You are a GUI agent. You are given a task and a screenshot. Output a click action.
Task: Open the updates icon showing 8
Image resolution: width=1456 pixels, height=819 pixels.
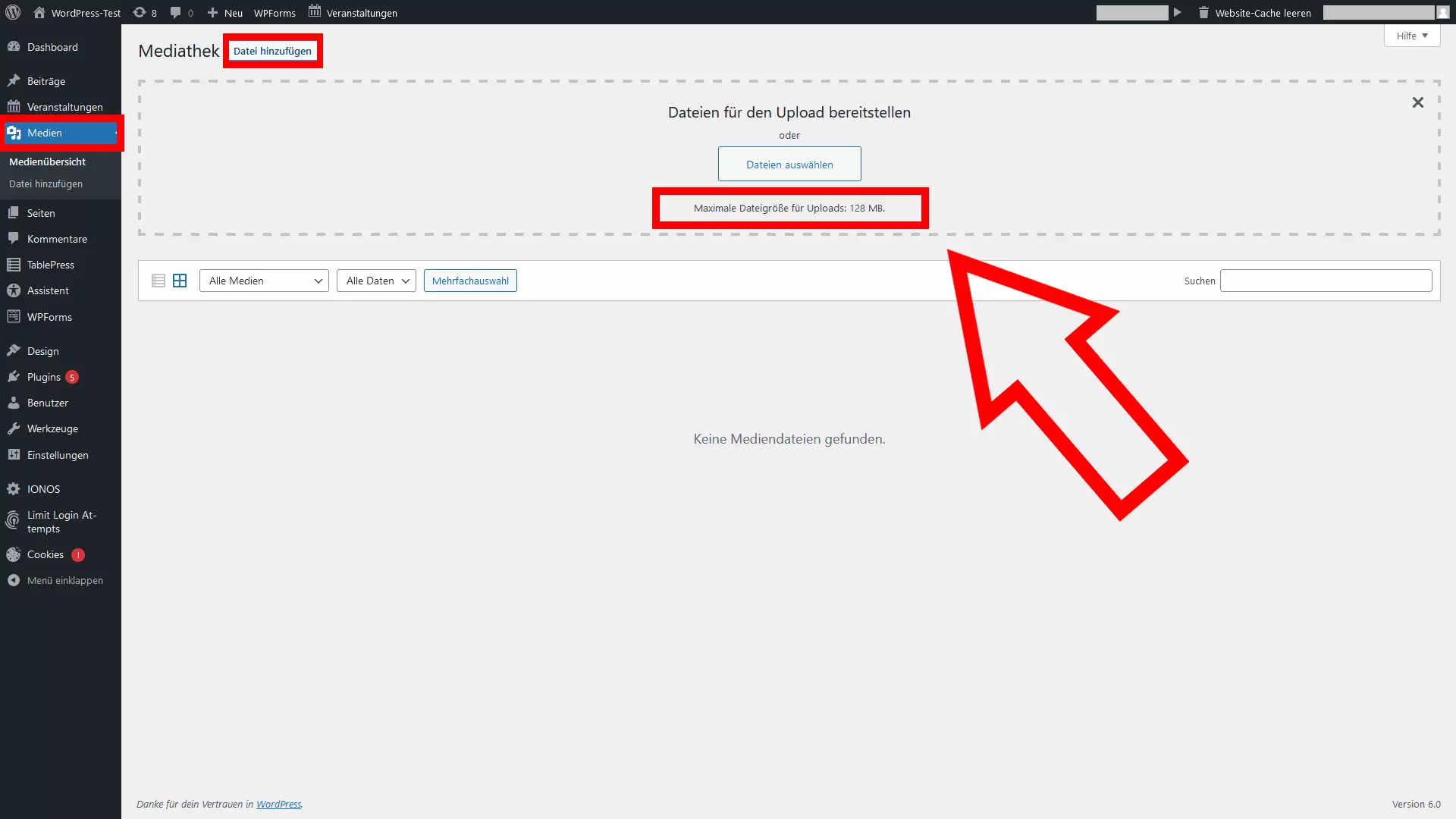tap(140, 12)
